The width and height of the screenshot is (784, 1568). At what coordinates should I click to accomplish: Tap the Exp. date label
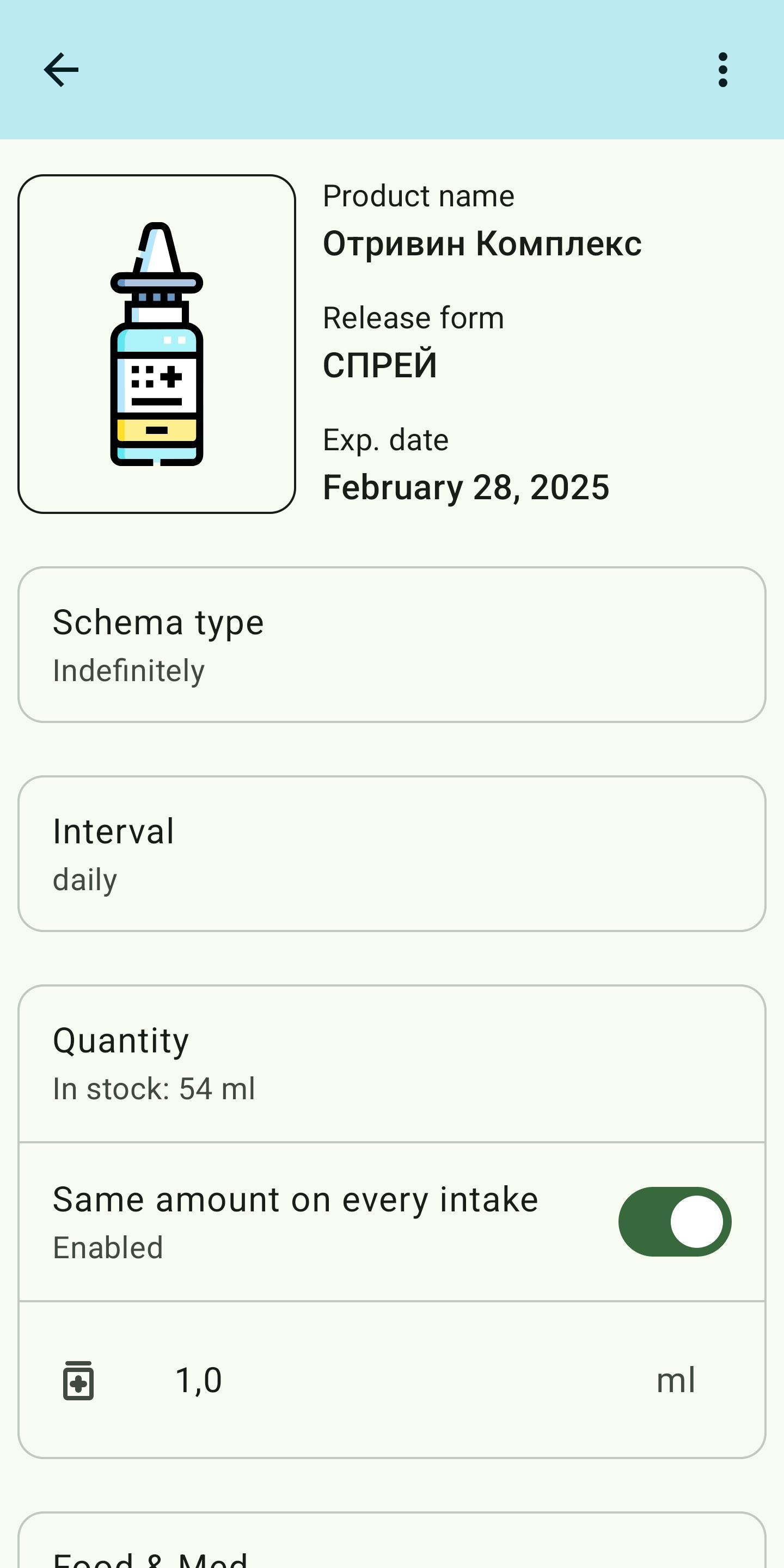385,439
